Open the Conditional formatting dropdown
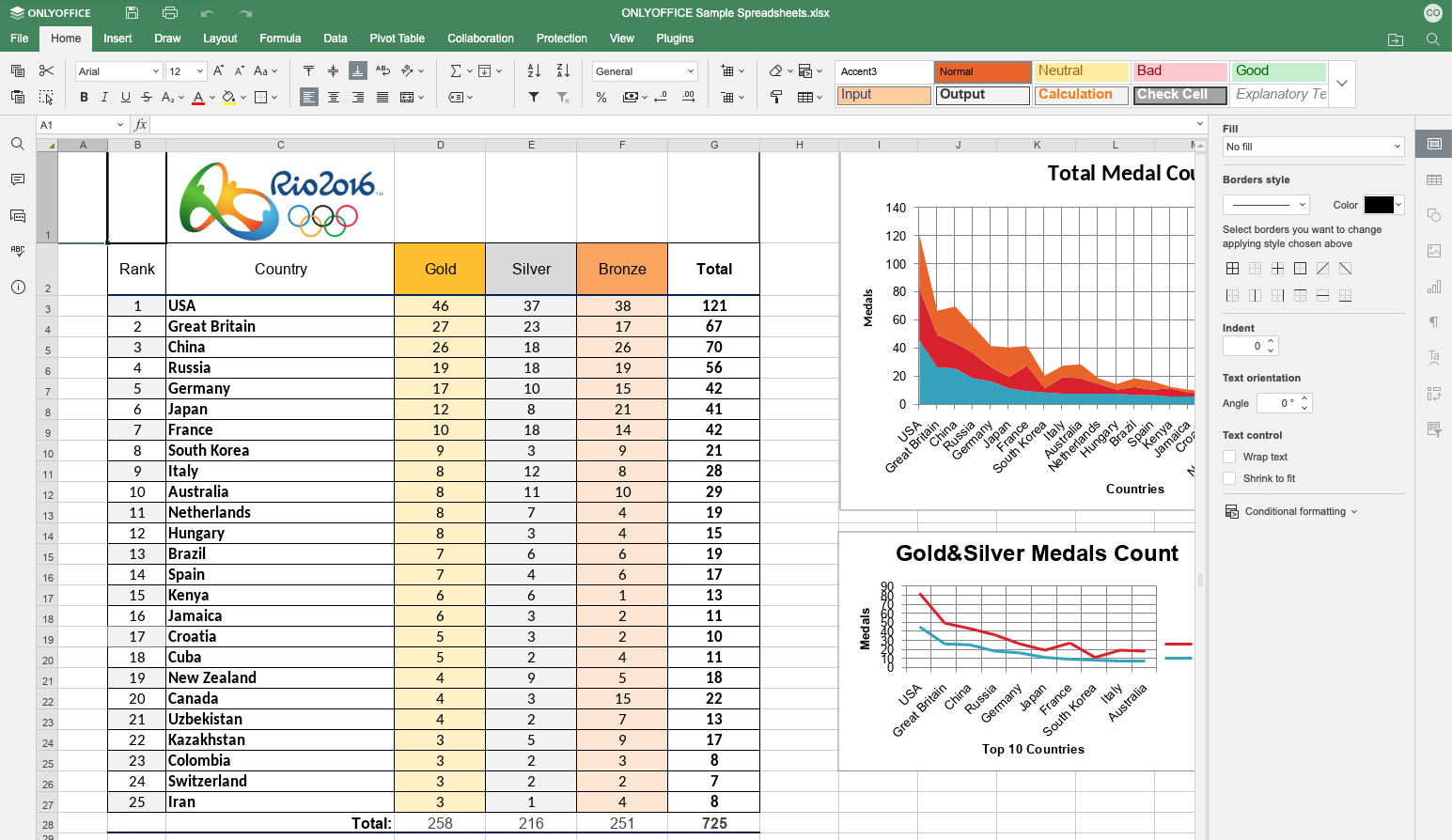Image resolution: width=1452 pixels, height=840 pixels. (x=1291, y=511)
